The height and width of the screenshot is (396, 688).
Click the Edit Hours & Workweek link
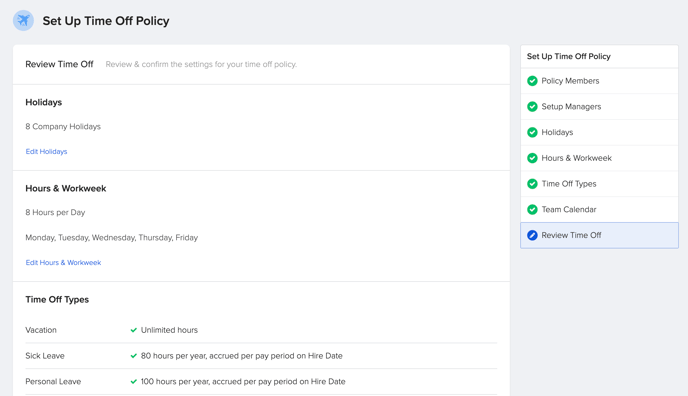(63, 262)
